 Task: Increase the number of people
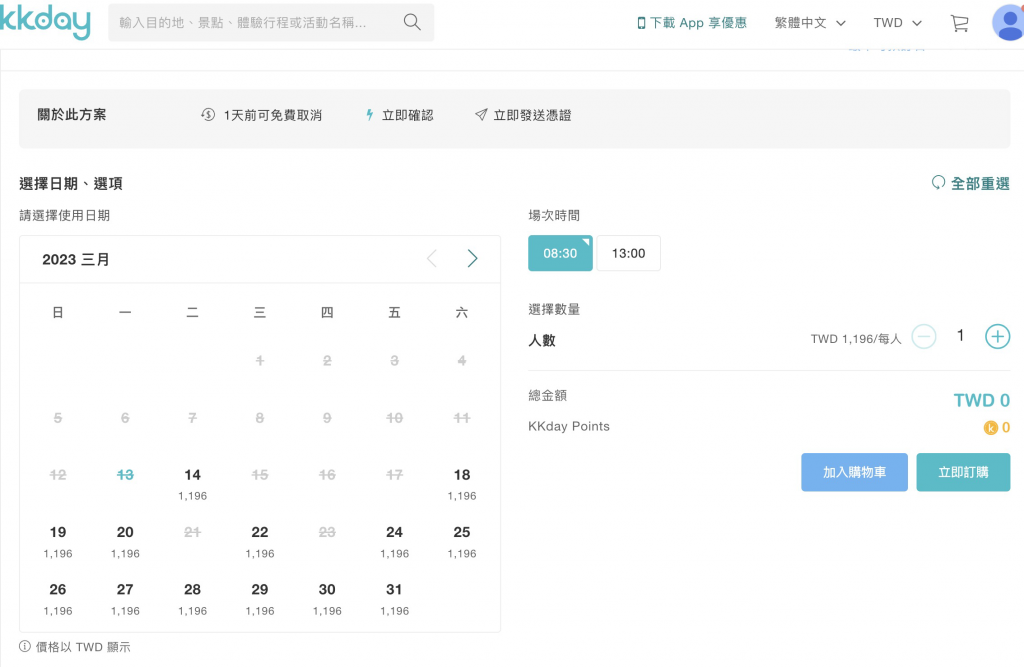pos(997,337)
